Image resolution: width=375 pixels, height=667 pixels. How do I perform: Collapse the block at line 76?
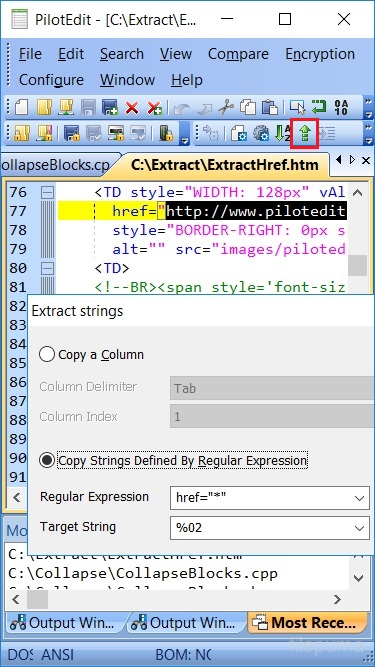(x=47, y=193)
